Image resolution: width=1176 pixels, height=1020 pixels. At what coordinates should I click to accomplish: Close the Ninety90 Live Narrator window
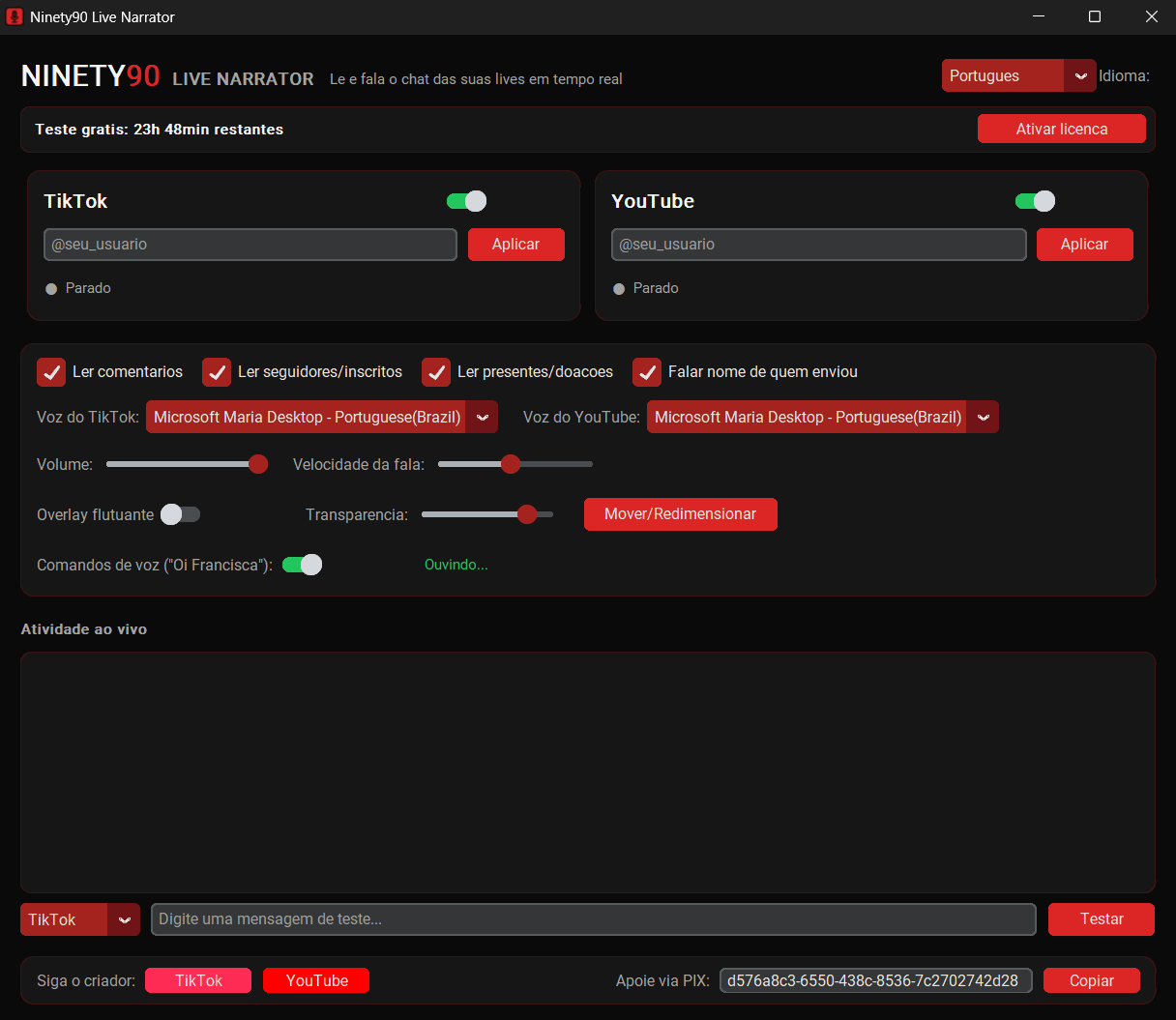coord(1151,16)
